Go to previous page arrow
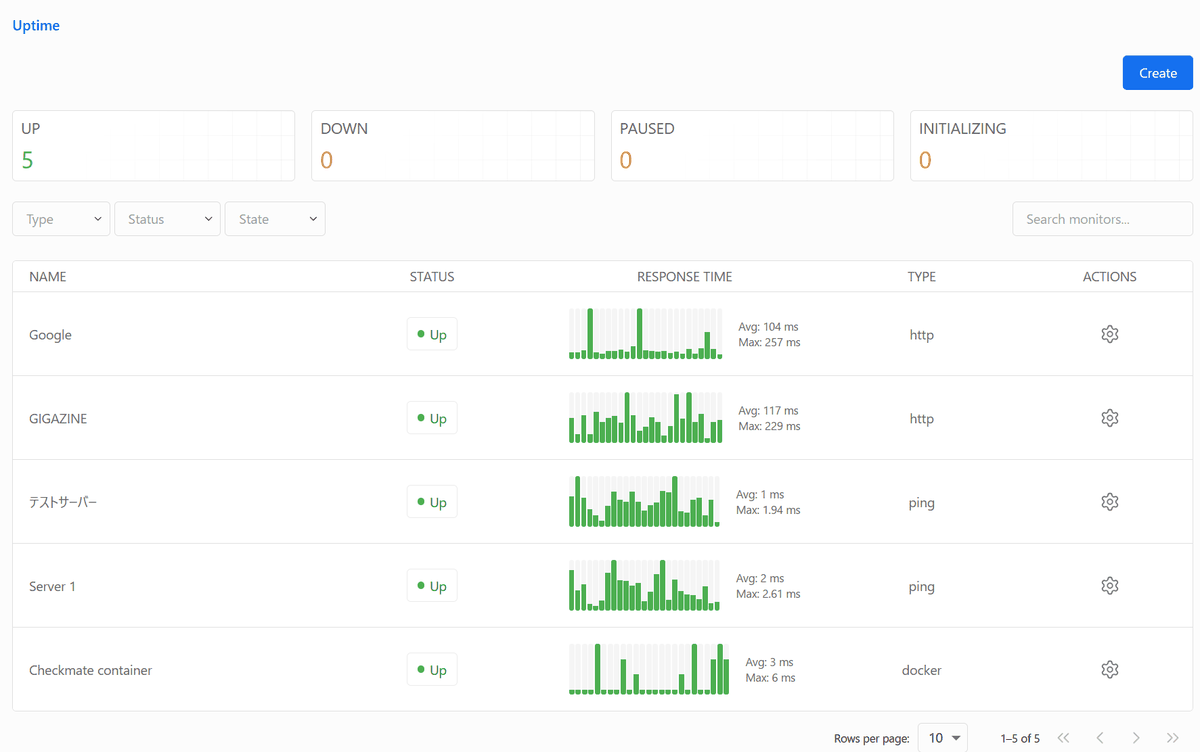Viewport: 1200px width, 752px height. tap(1099, 738)
